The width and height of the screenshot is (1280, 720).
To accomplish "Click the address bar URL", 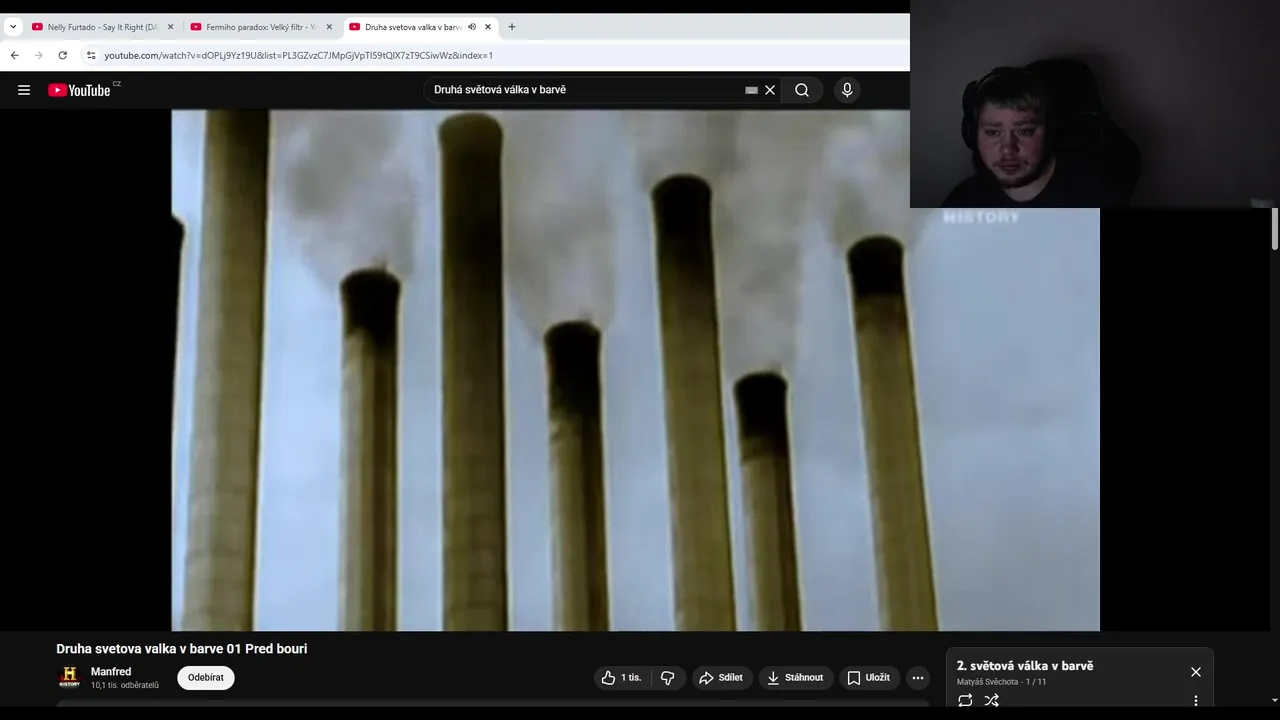I will (298, 55).
